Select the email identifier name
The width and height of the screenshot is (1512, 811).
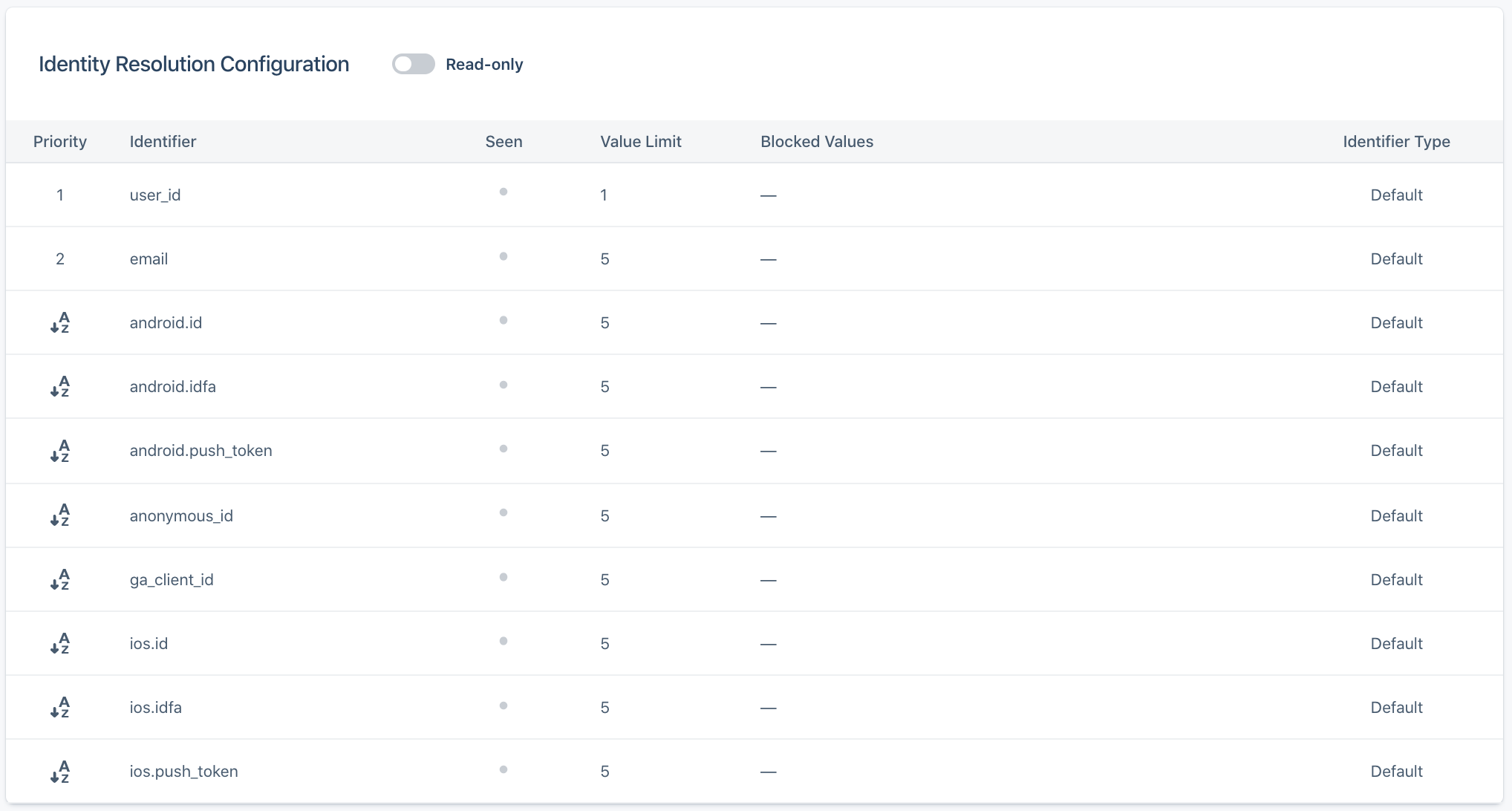tap(149, 259)
